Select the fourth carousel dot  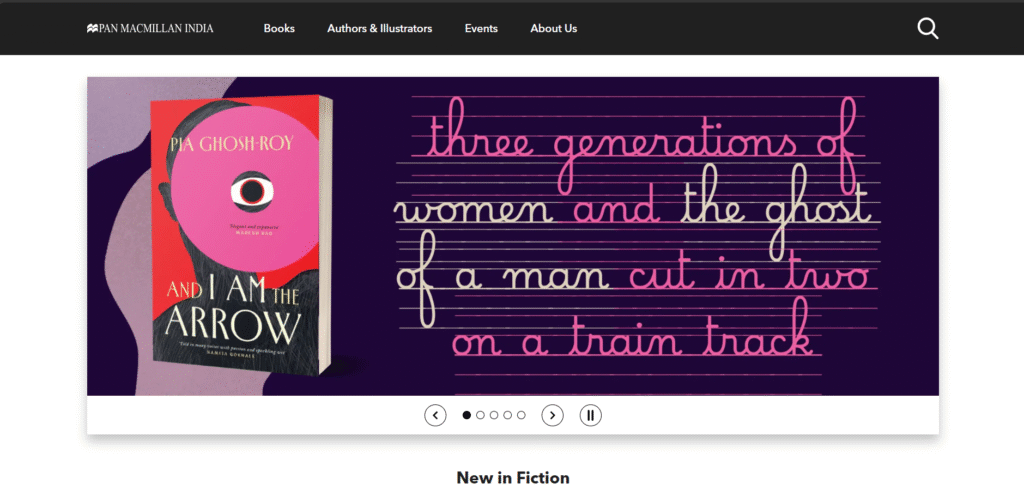click(x=507, y=415)
